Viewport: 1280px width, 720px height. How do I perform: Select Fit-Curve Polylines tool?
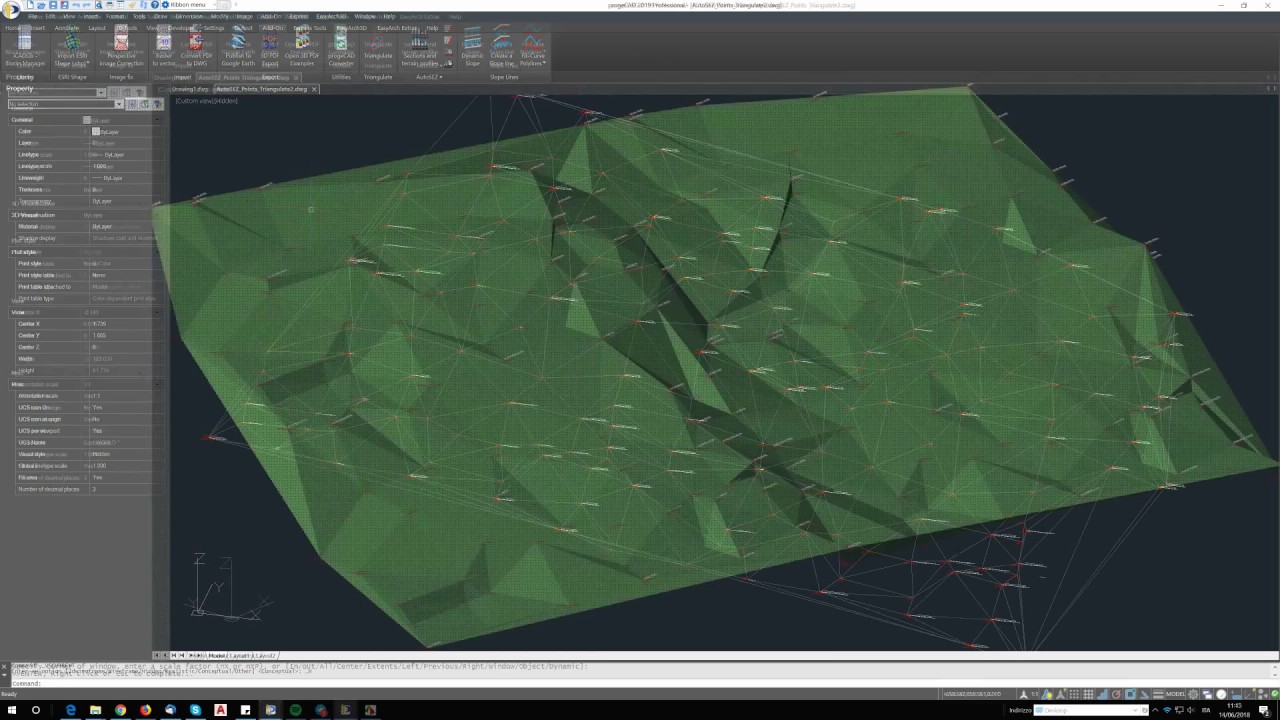[533, 50]
